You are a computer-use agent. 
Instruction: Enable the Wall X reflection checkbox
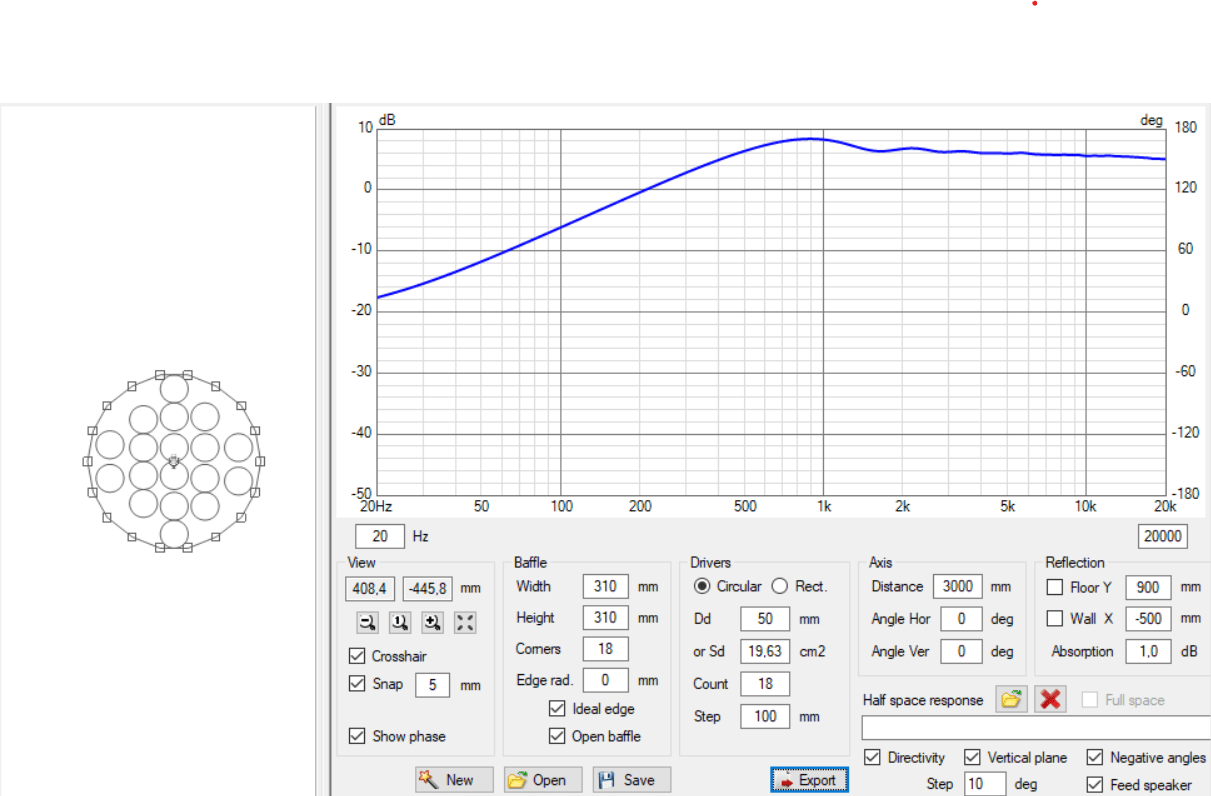(1054, 618)
